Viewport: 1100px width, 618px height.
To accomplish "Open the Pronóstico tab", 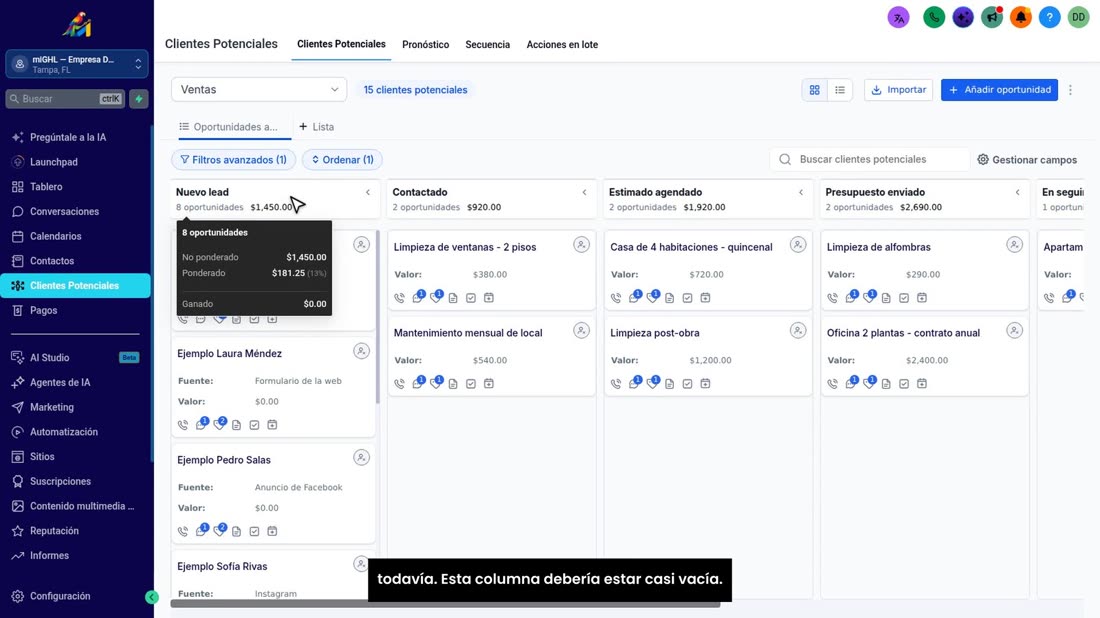I will (x=426, y=45).
